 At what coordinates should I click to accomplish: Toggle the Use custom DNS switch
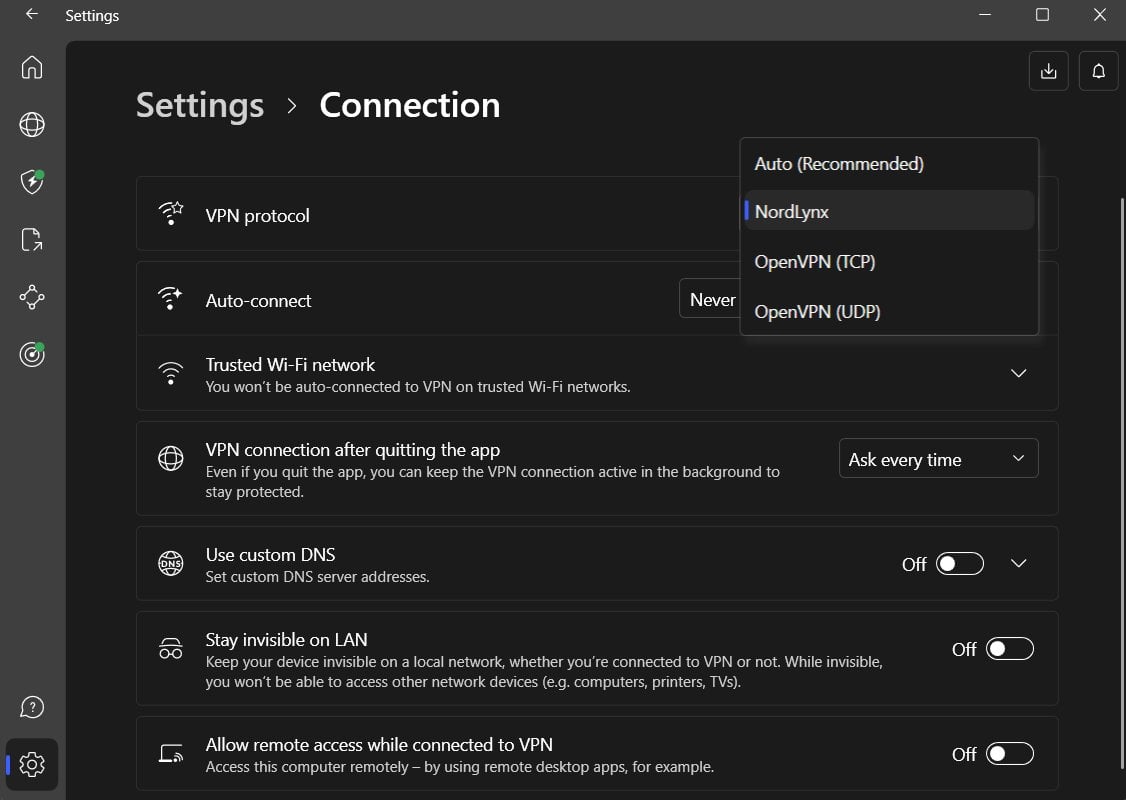pos(959,564)
